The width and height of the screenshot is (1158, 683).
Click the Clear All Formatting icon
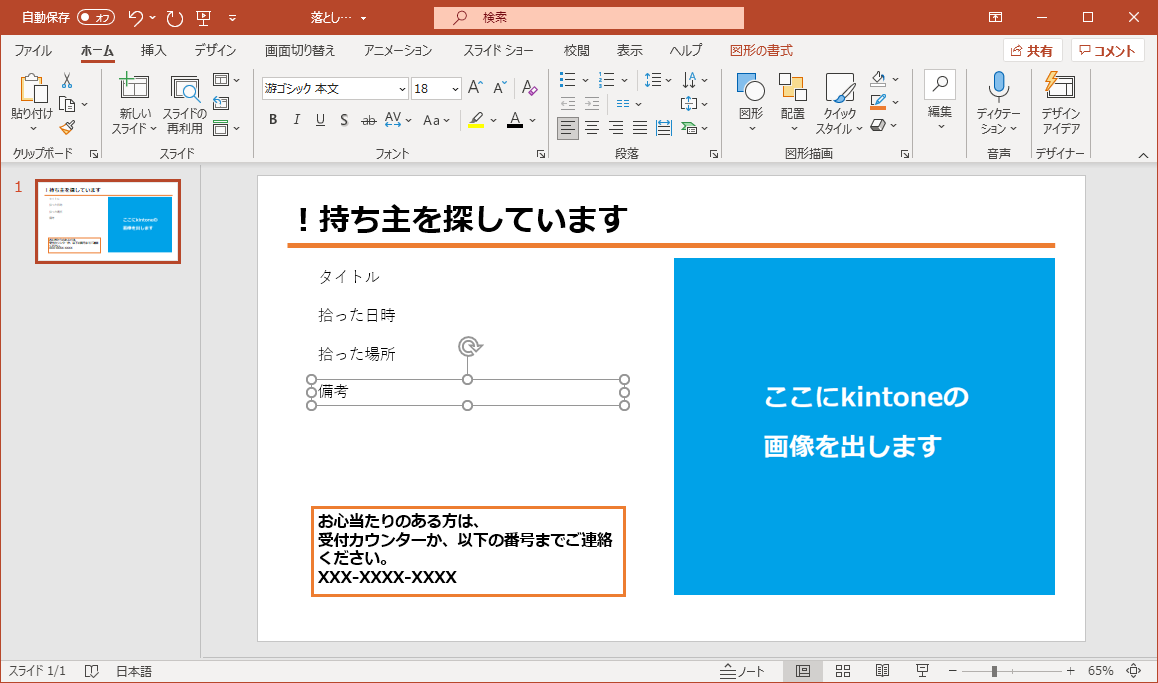(x=530, y=88)
